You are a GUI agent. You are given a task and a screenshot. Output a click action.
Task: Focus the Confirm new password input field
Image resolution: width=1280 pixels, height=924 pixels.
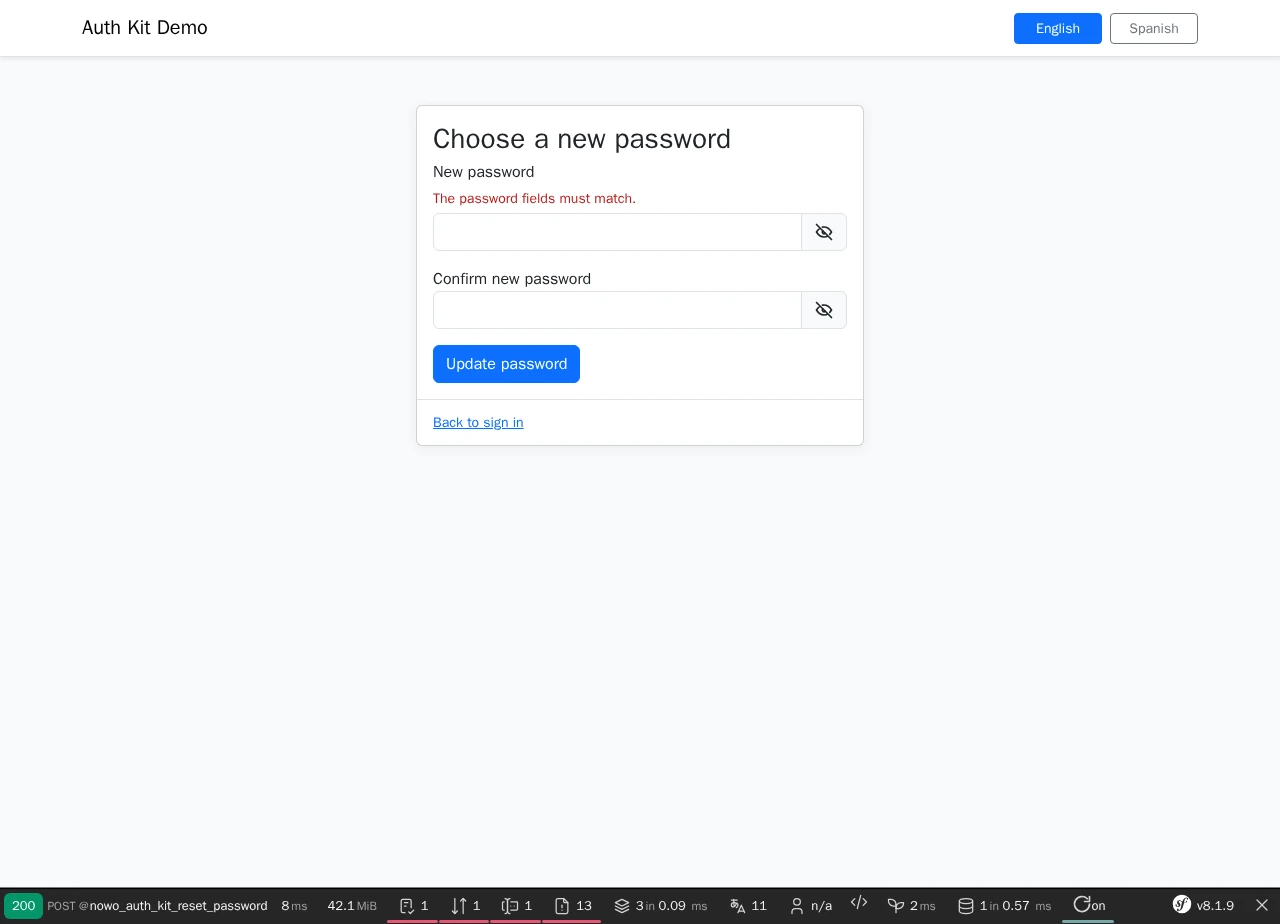click(x=617, y=310)
